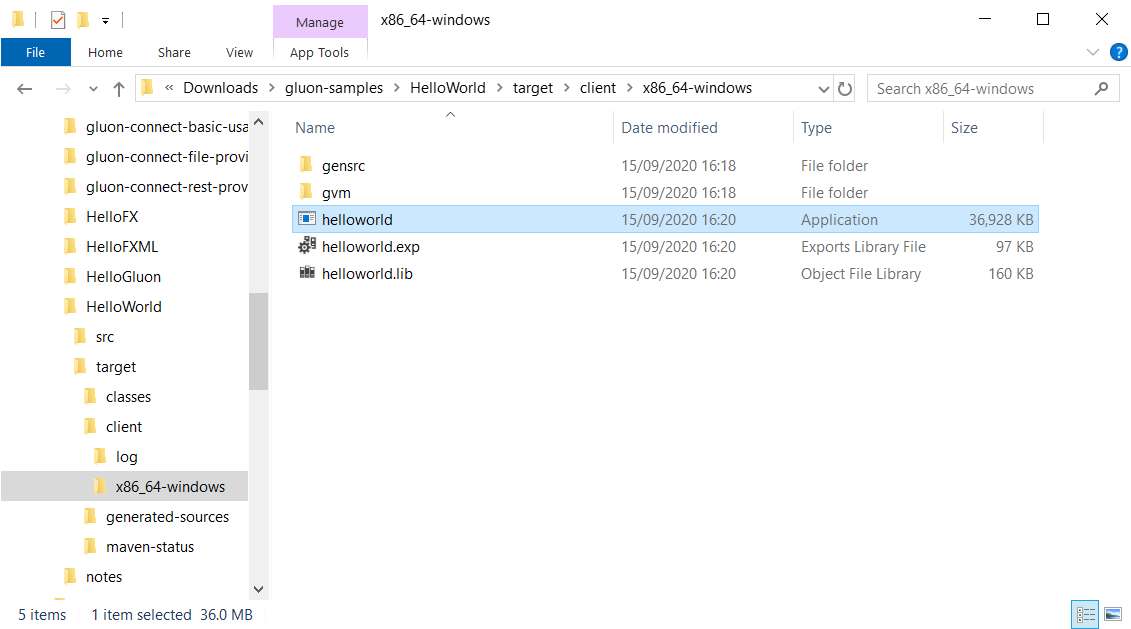This screenshot has height=629, width=1131.
Task: Select the target folder in the tree
Action: pos(116,367)
